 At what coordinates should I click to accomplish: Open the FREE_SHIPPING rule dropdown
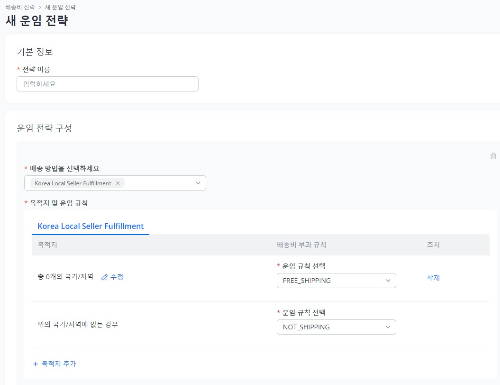pos(336,280)
